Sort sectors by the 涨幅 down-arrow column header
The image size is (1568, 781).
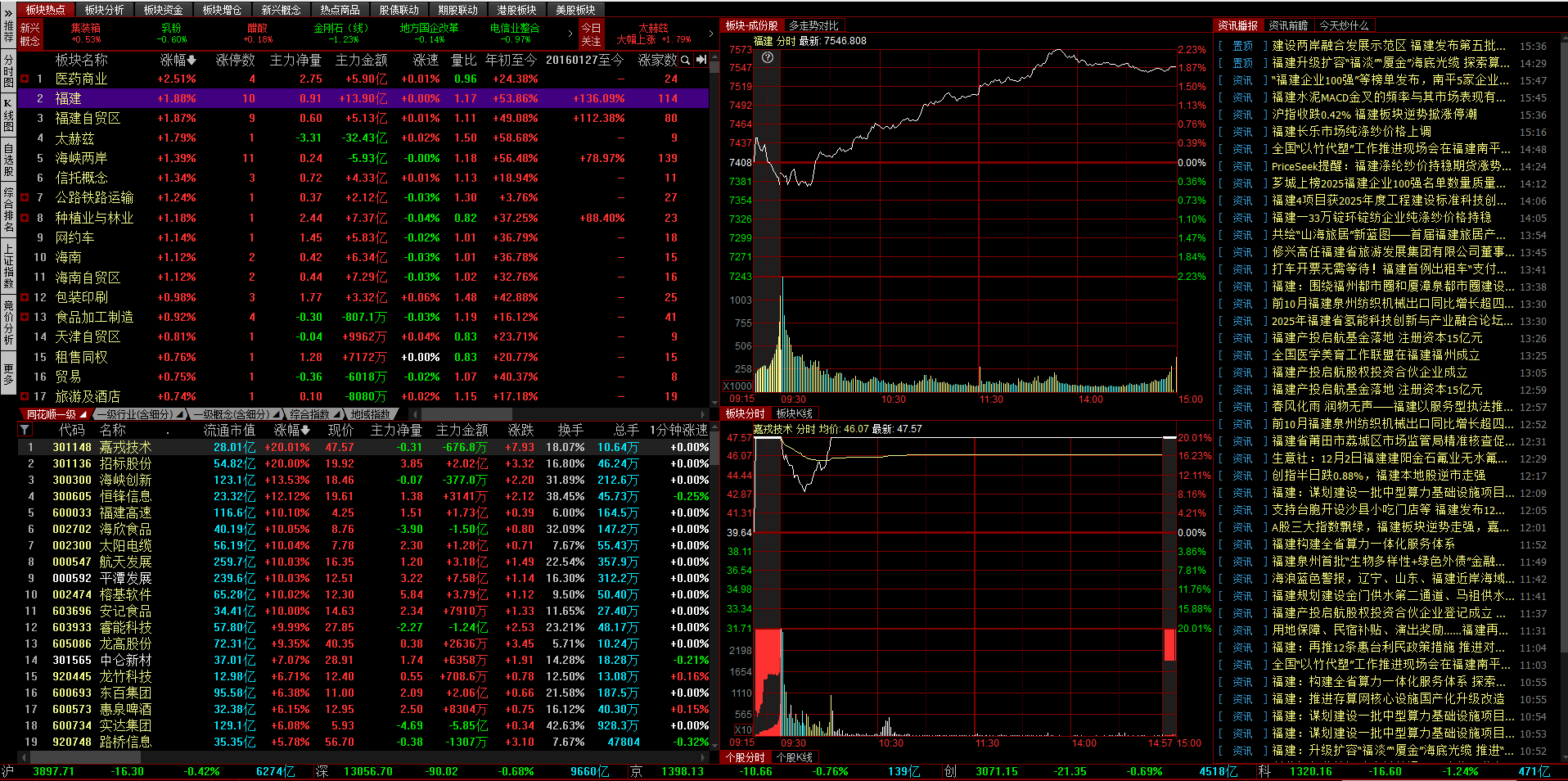coord(178,60)
